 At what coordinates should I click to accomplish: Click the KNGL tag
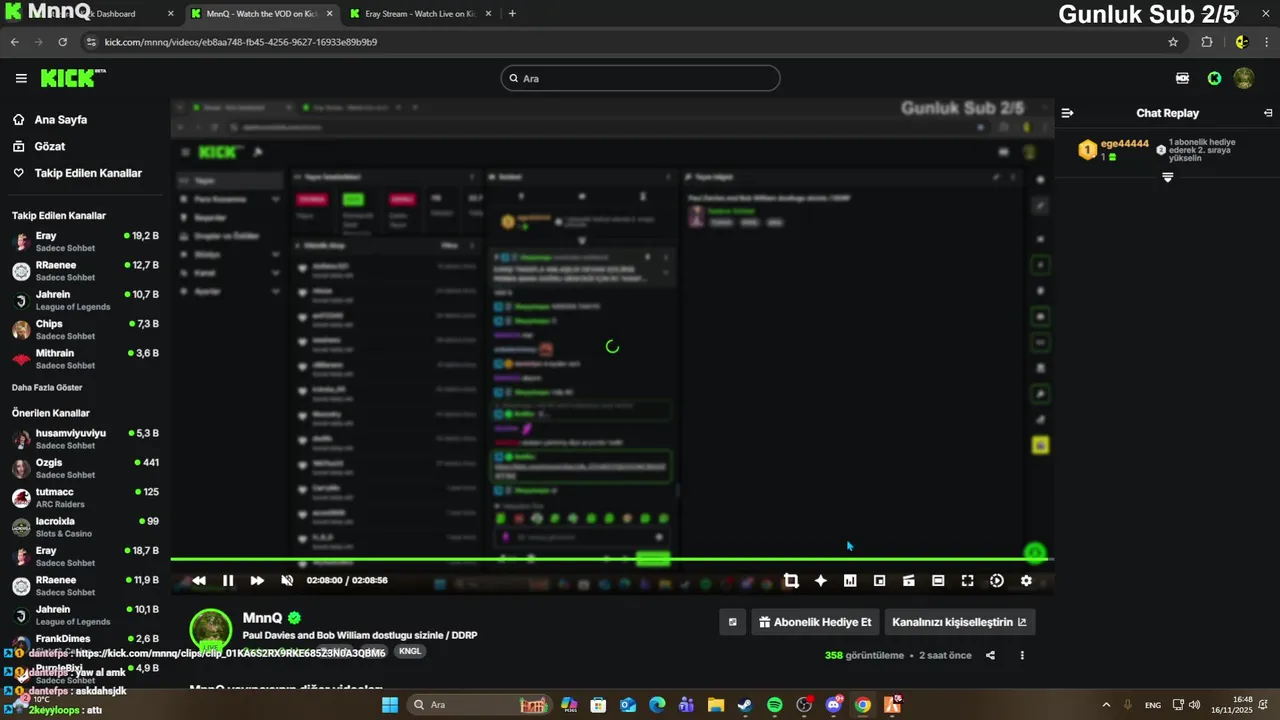point(410,651)
